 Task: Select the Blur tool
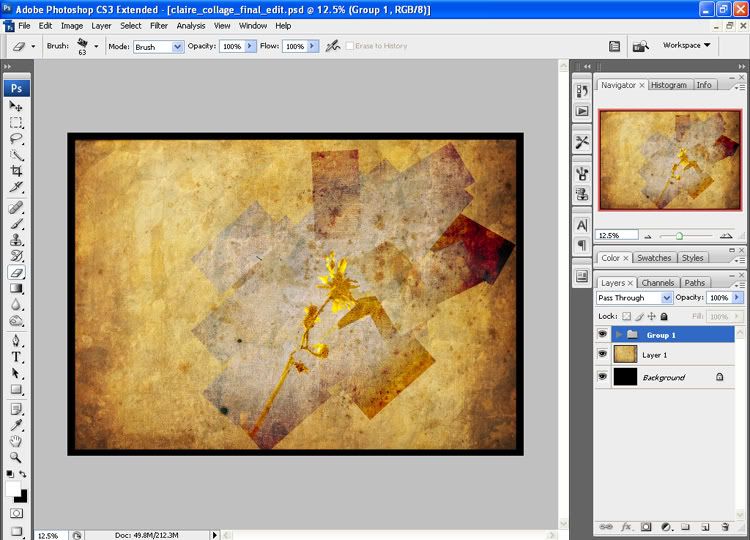(16, 305)
